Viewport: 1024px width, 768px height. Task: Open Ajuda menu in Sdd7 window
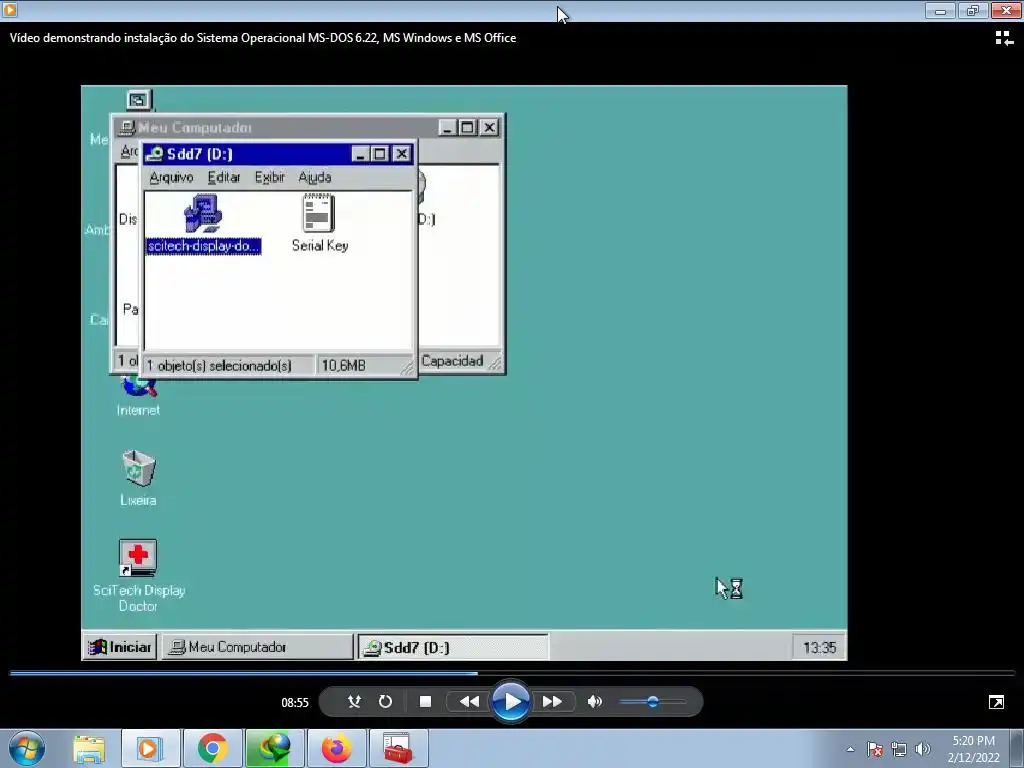(x=315, y=177)
